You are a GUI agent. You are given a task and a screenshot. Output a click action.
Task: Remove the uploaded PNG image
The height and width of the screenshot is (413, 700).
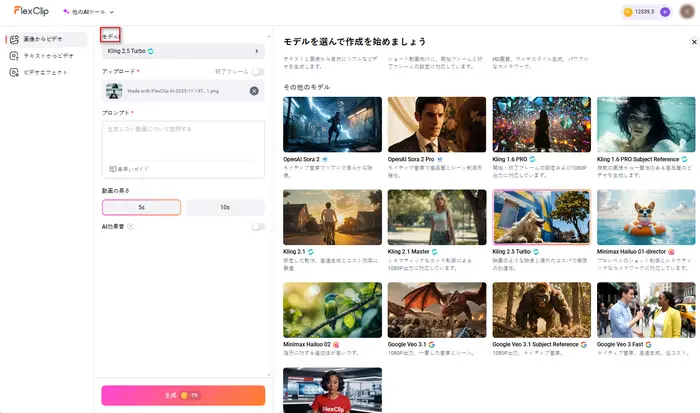point(254,91)
